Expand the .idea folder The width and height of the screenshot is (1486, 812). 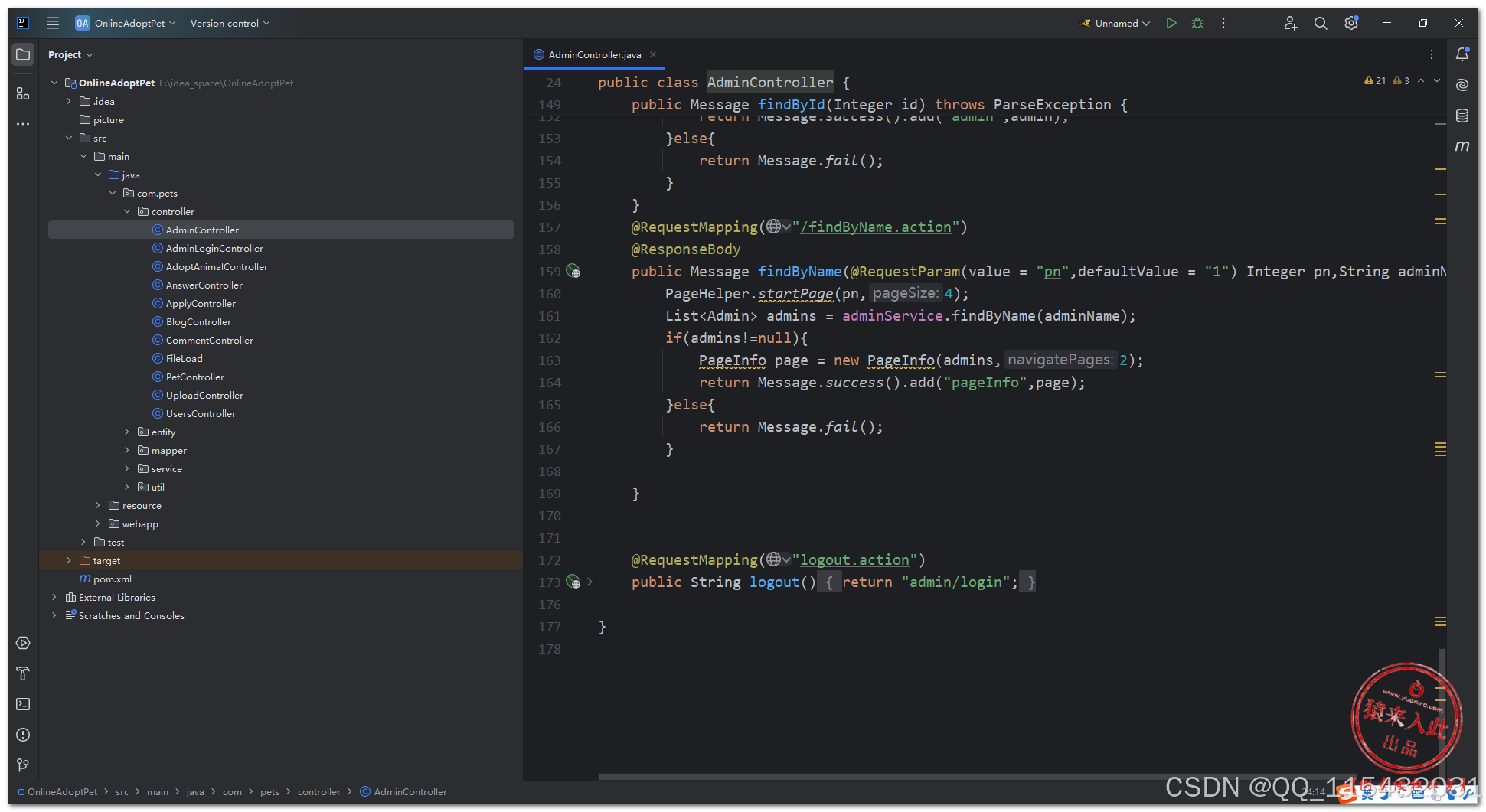(x=69, y=101)
